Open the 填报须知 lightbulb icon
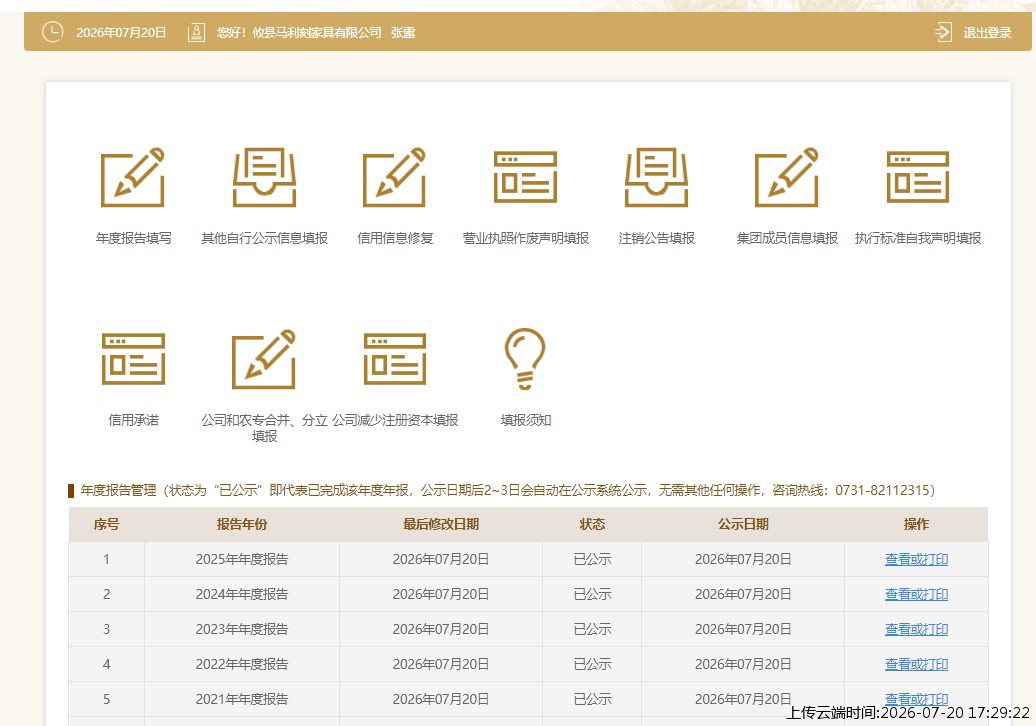The height and width of the screenshot is (726, 1036). (525, 359)
